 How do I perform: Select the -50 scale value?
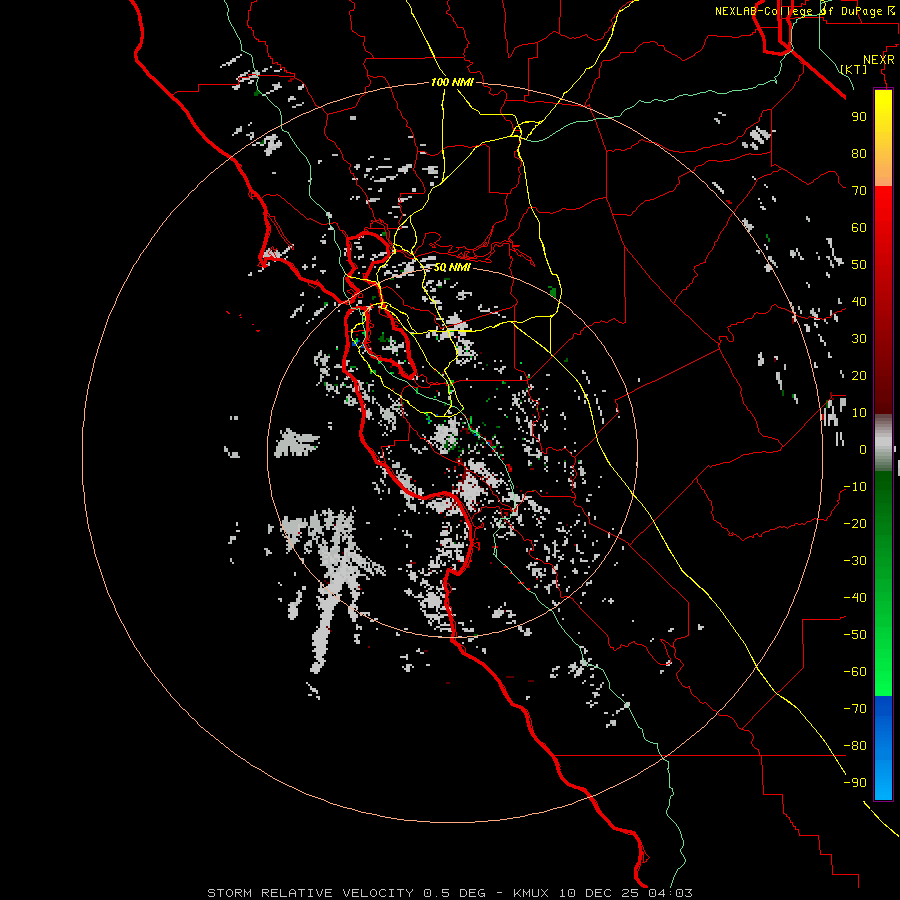pyautogui.click(x=855, y=635)
